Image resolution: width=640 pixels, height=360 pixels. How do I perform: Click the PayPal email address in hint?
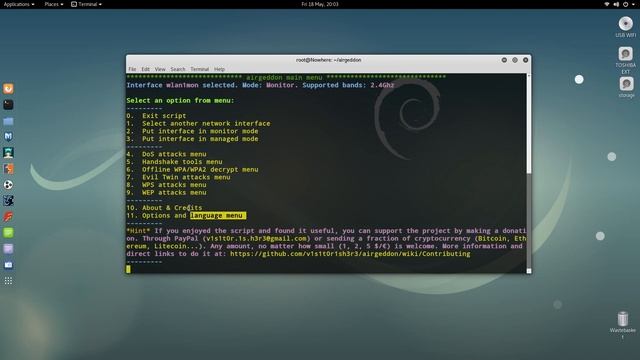click(256, 238)
